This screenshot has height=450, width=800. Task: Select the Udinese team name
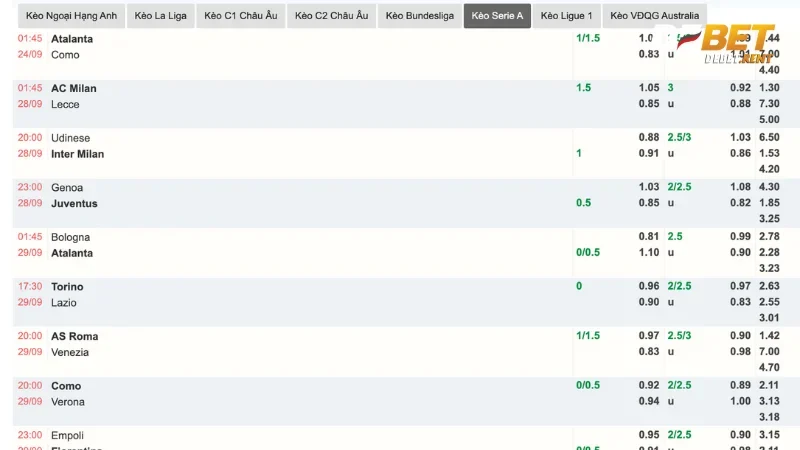70,138
